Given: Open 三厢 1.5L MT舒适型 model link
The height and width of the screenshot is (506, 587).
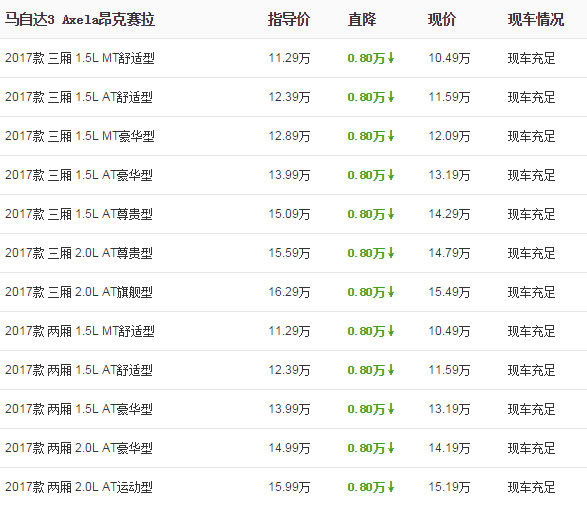Looking at the screenshot, I should point(80,58).
